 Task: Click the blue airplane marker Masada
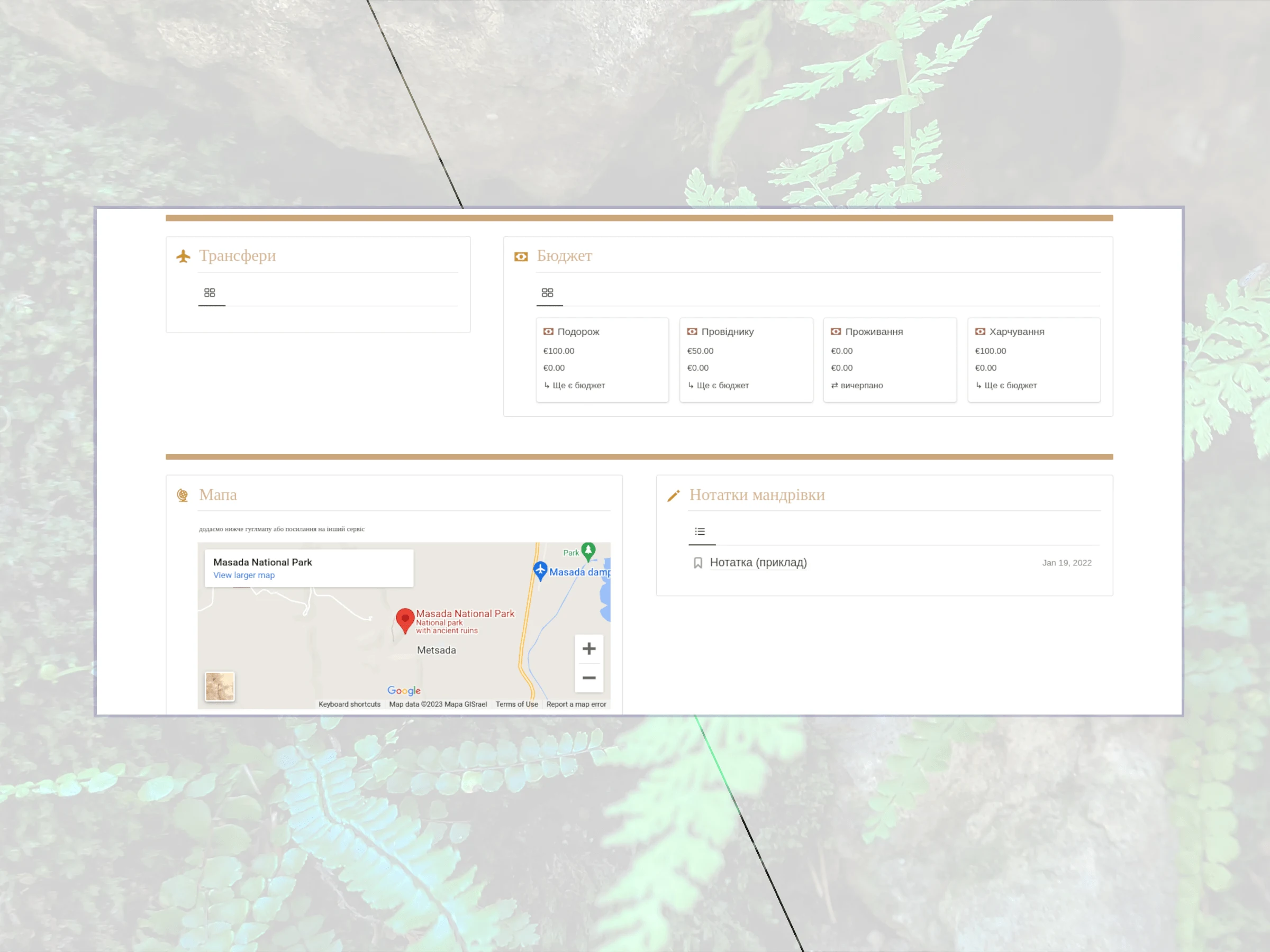pyautogui.click(x=540, y=571)
